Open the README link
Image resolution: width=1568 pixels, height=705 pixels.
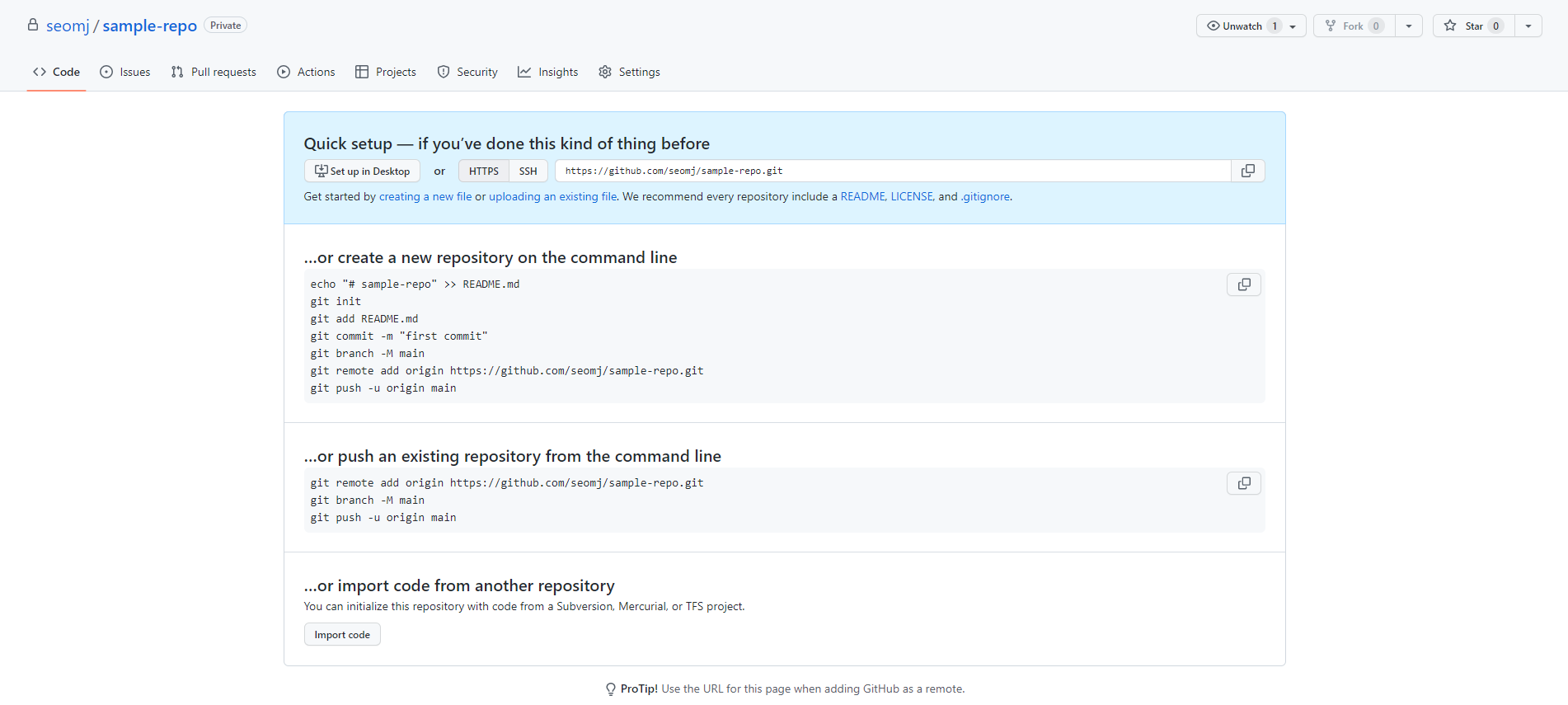(x=862, y=196)
